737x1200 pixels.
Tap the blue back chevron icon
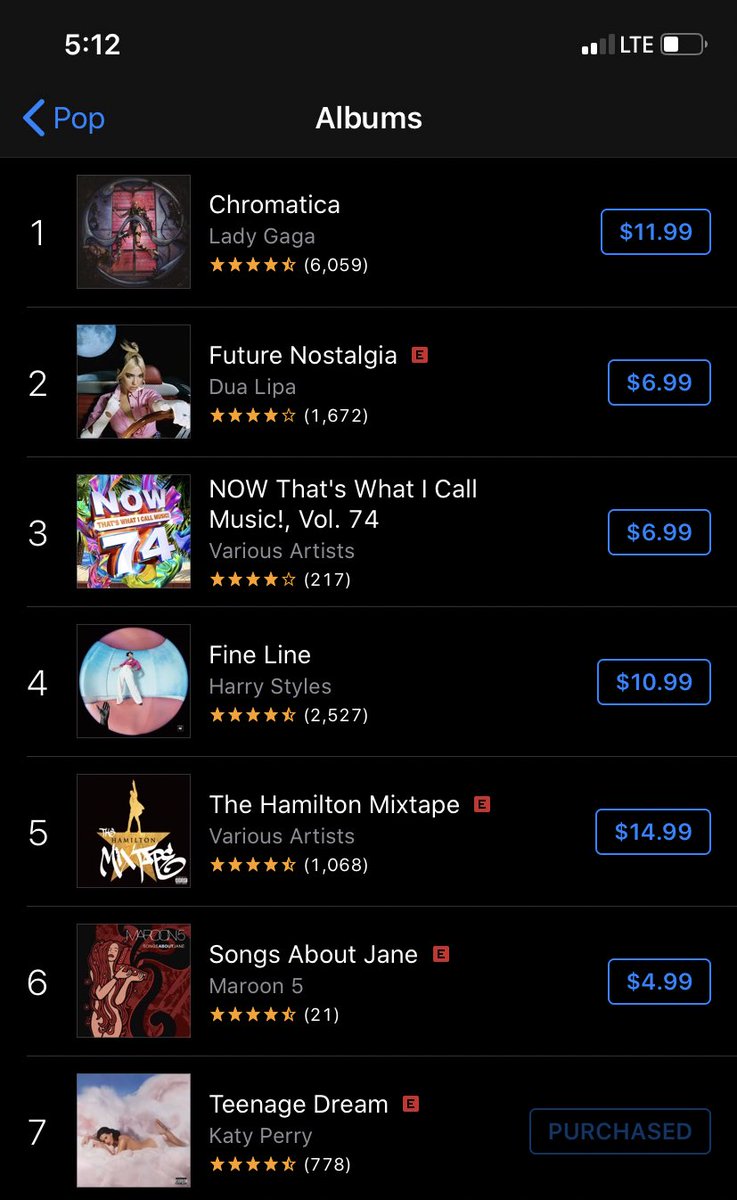pyautogui.click(x=33, y=118)
